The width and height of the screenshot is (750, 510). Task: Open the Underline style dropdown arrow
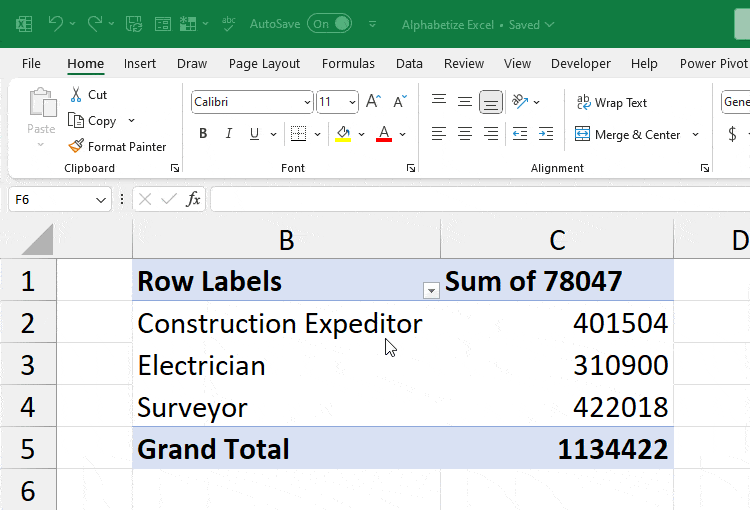click(x=273, y=134)
